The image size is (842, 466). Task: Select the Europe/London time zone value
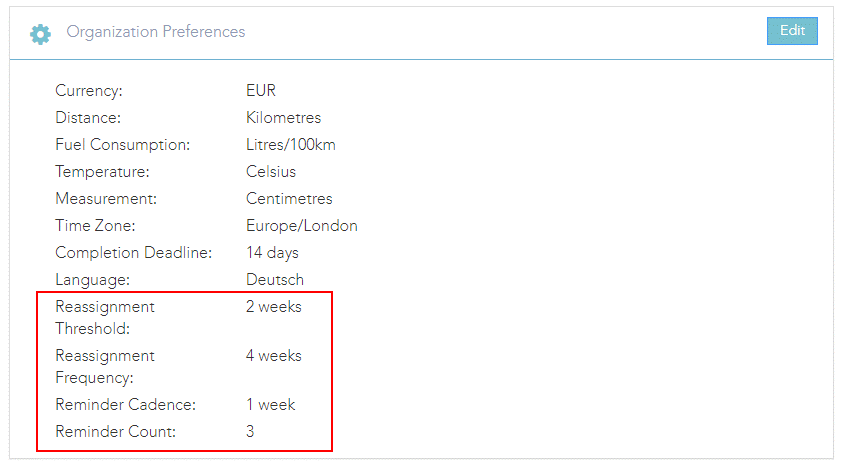(301, 226)
